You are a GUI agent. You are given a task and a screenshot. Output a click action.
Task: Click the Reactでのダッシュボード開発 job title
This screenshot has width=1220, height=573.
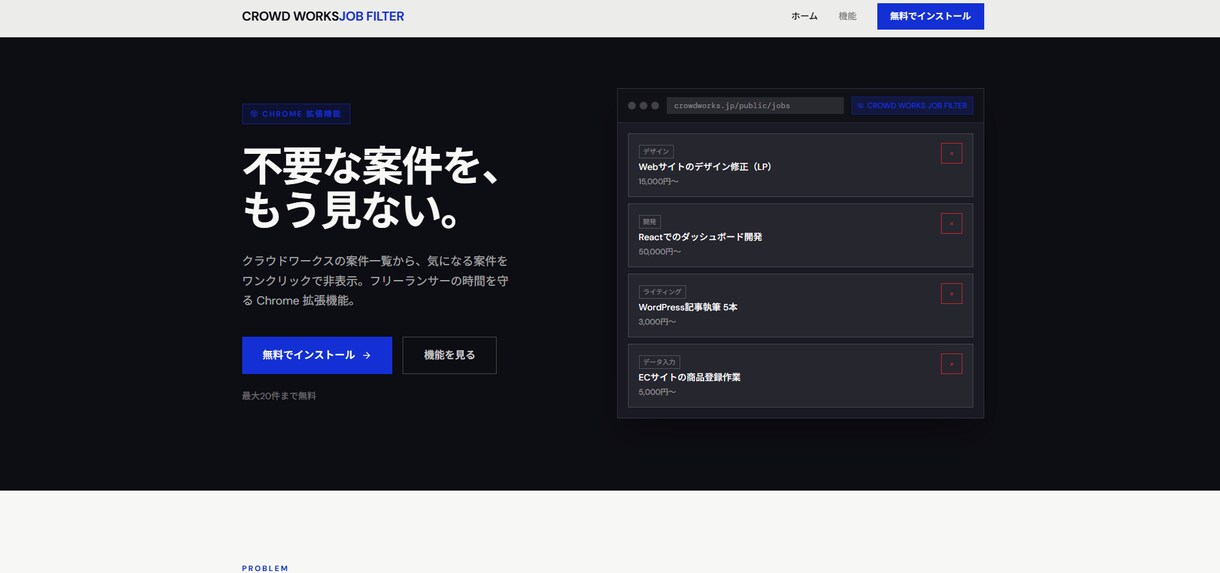700,237
